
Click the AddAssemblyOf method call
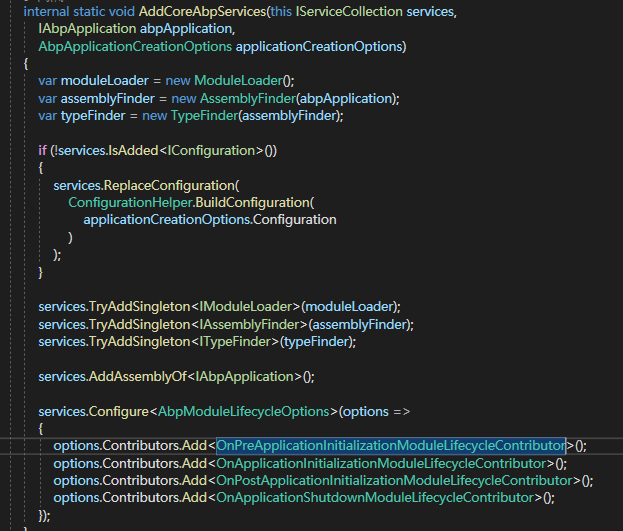(137, 376)
